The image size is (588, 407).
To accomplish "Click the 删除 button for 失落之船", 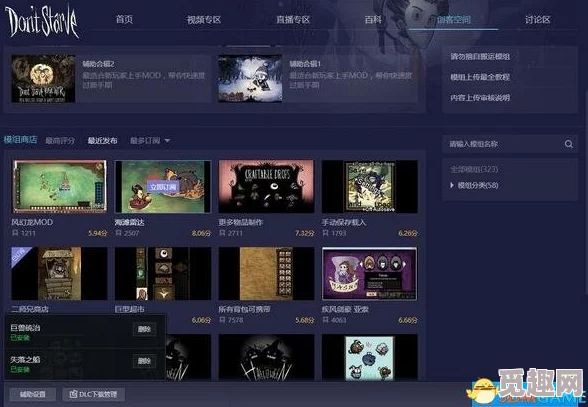I will [144, 361].
